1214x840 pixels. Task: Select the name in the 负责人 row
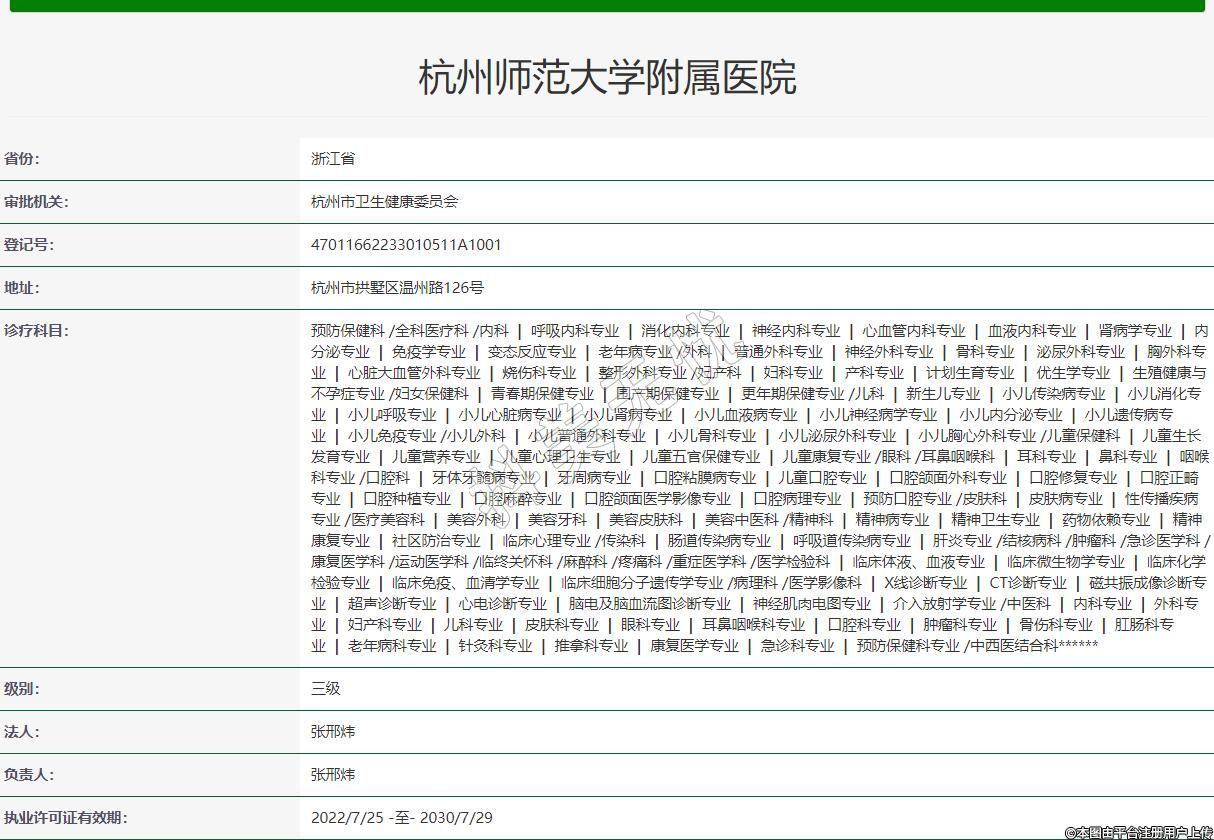tap(333, 774)
